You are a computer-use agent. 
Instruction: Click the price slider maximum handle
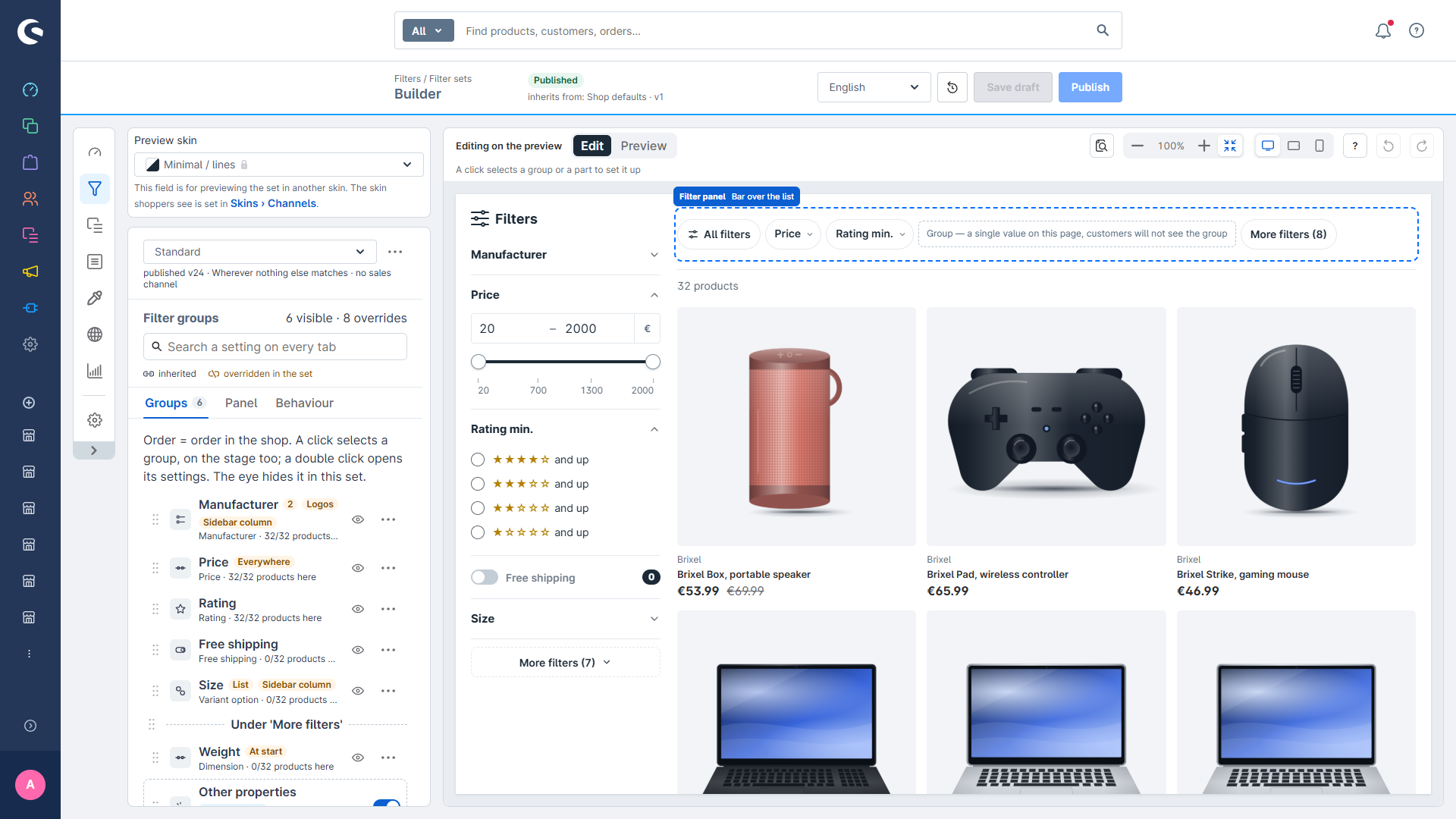[653, 362]
